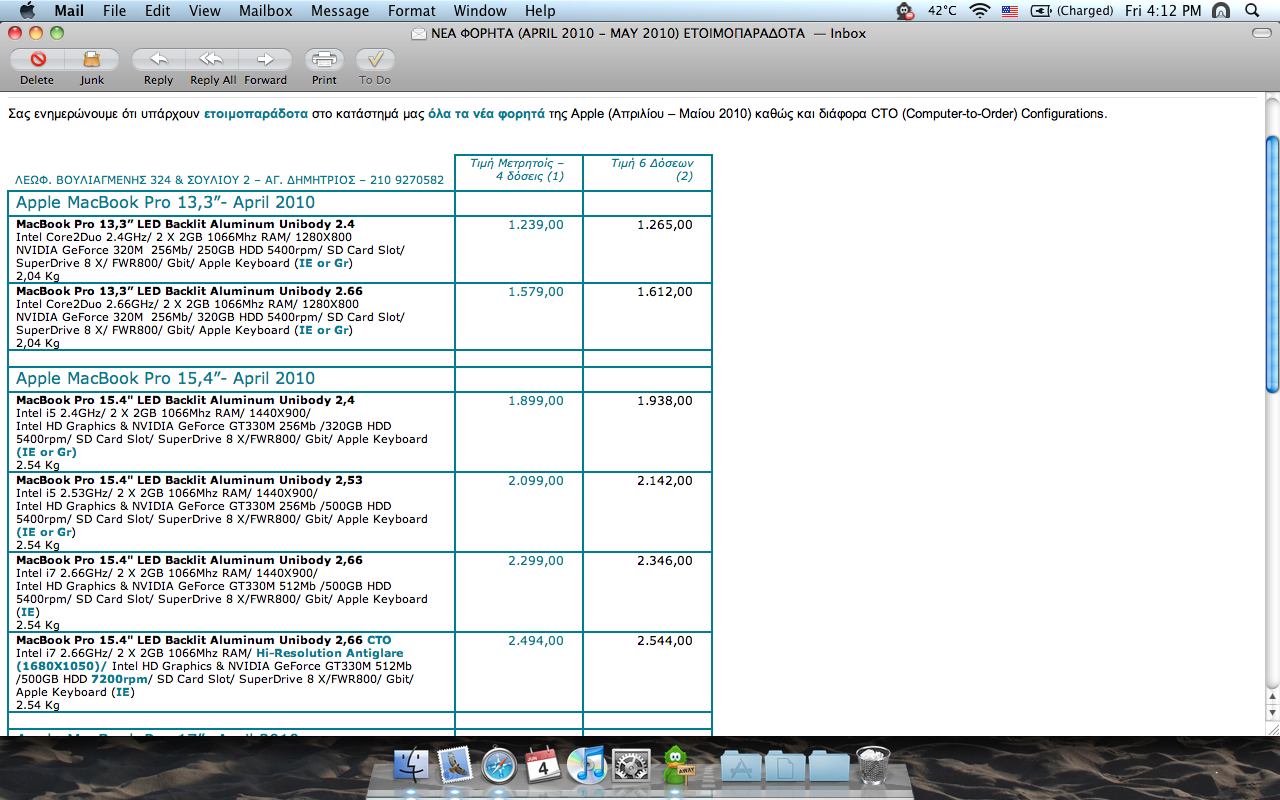Click column header 'Τιμή 6 Δόσεων (2)'
Viewport: 1280px width, 800px height.
click(x=652, y=169)
